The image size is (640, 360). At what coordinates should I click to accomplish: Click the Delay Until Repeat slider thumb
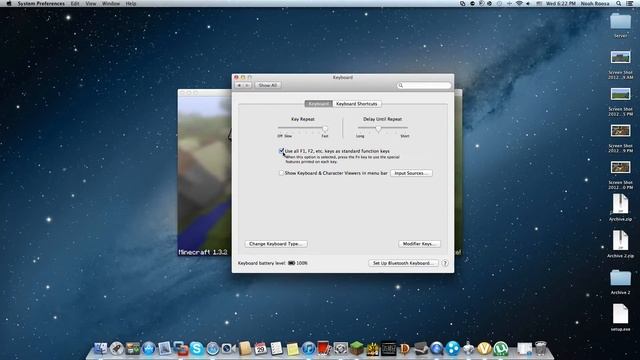click(x=378, y=129)
